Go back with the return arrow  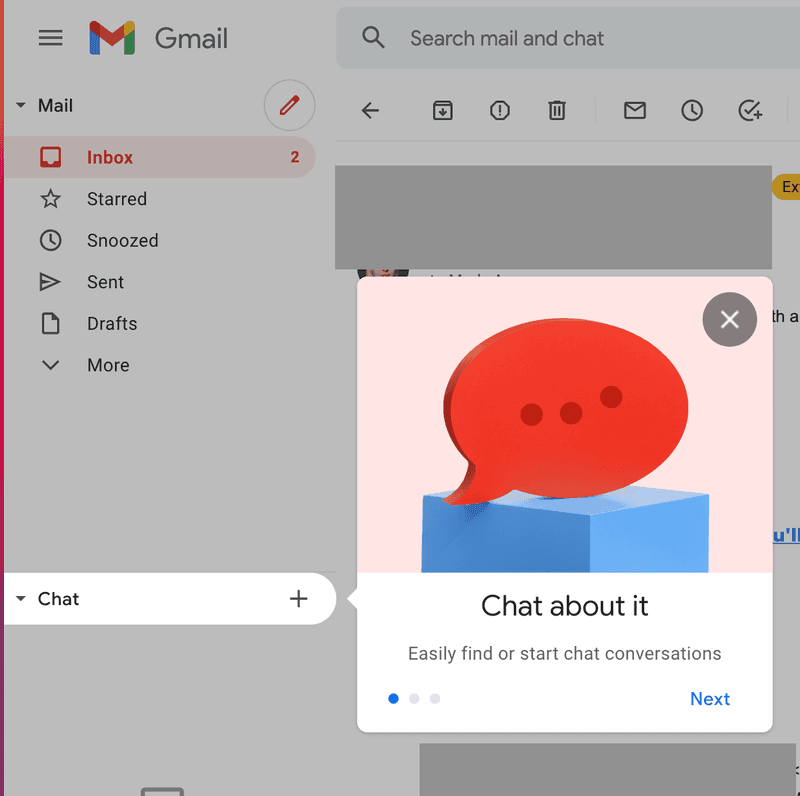coord(370,110)
